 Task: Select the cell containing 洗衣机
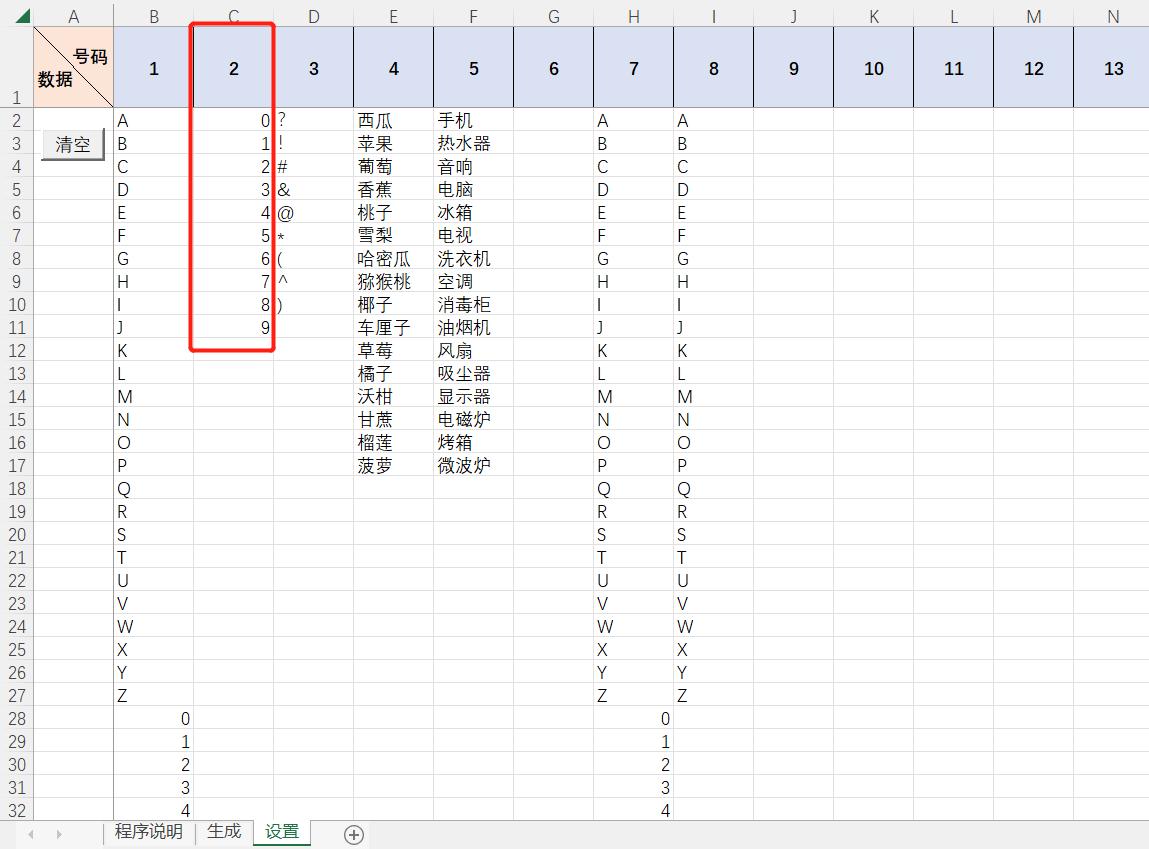473,258
